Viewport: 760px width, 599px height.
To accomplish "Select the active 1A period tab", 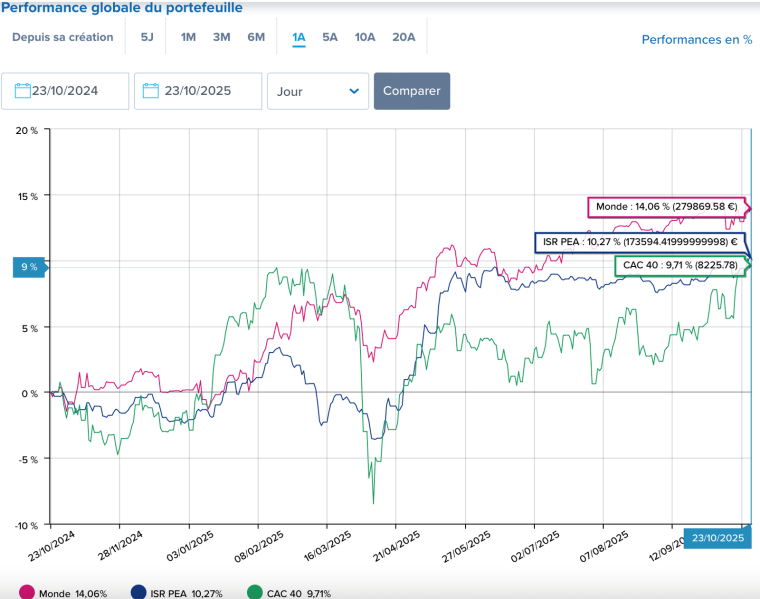I will pyautogui.click(x=298, y=38).
